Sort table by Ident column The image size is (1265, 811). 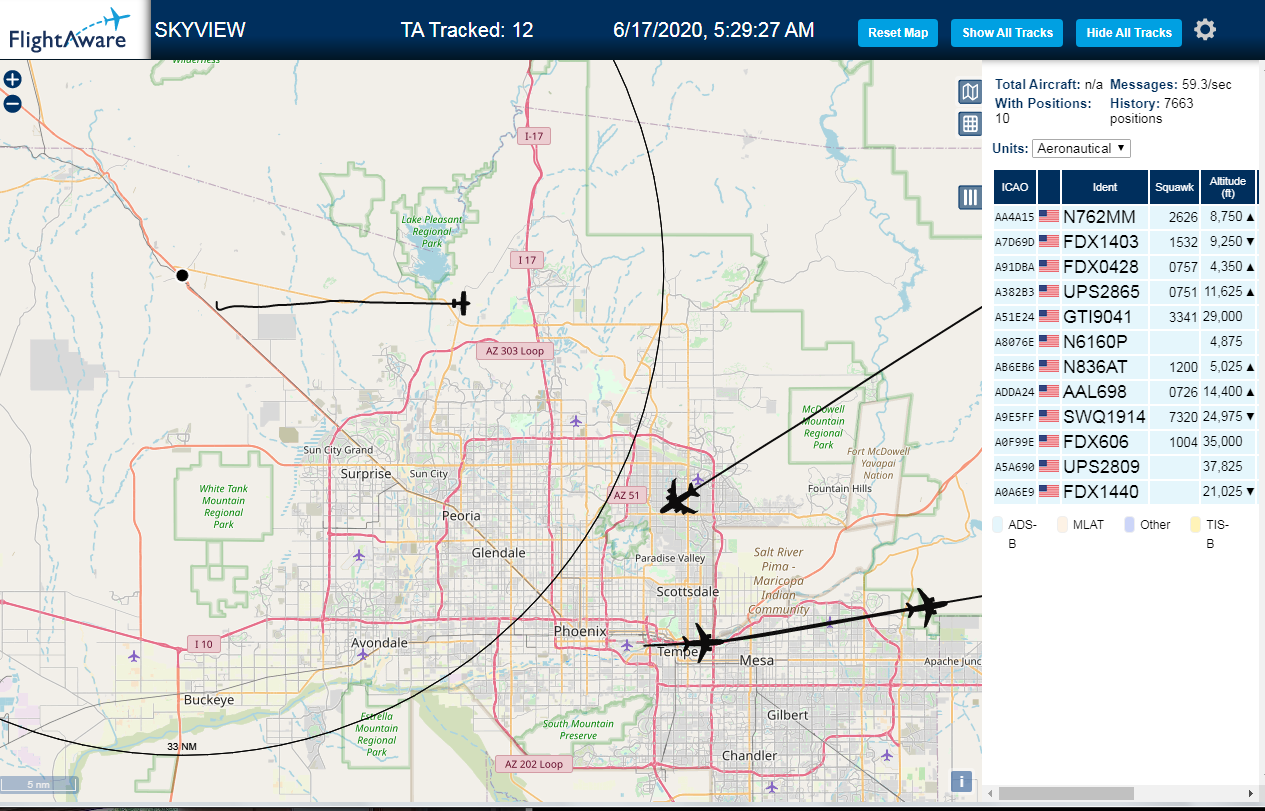coord(1105,187)
